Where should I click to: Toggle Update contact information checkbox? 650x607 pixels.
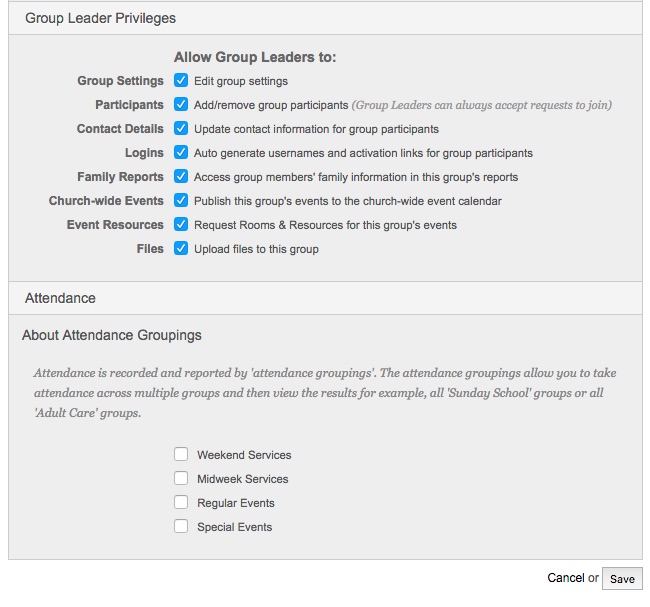(181, 129)
